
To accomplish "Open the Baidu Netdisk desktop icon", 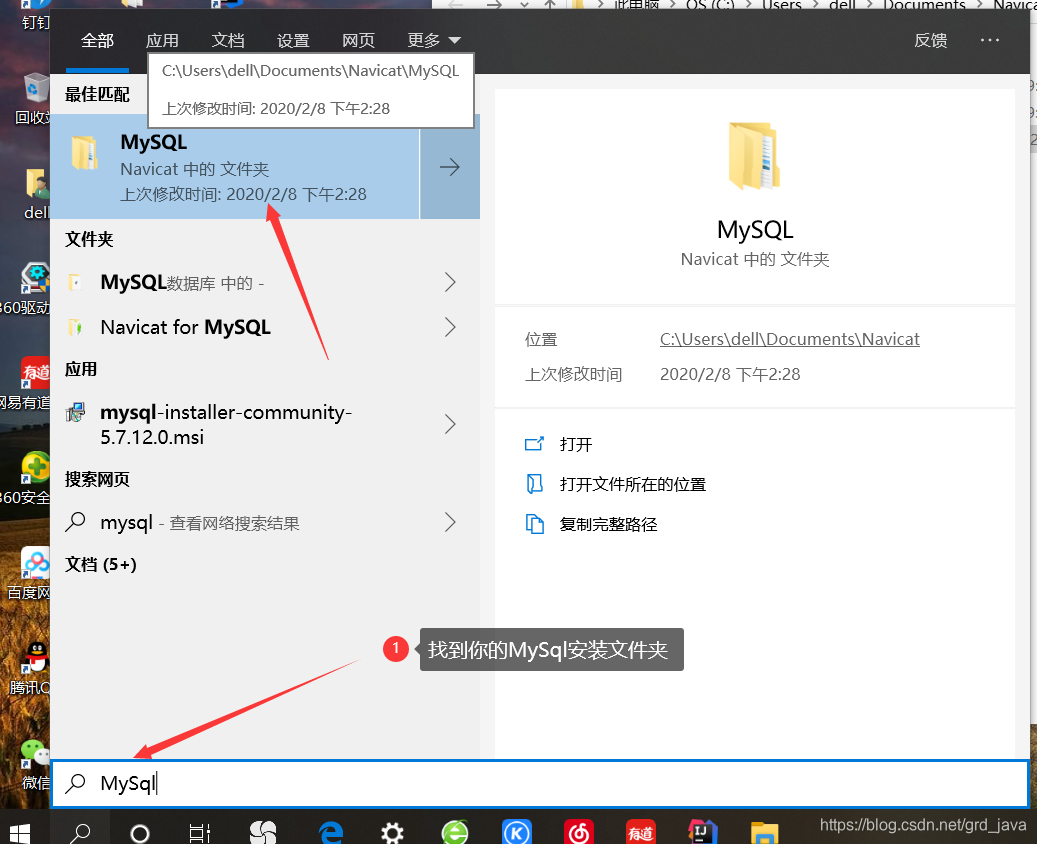I will click(30, 573).
